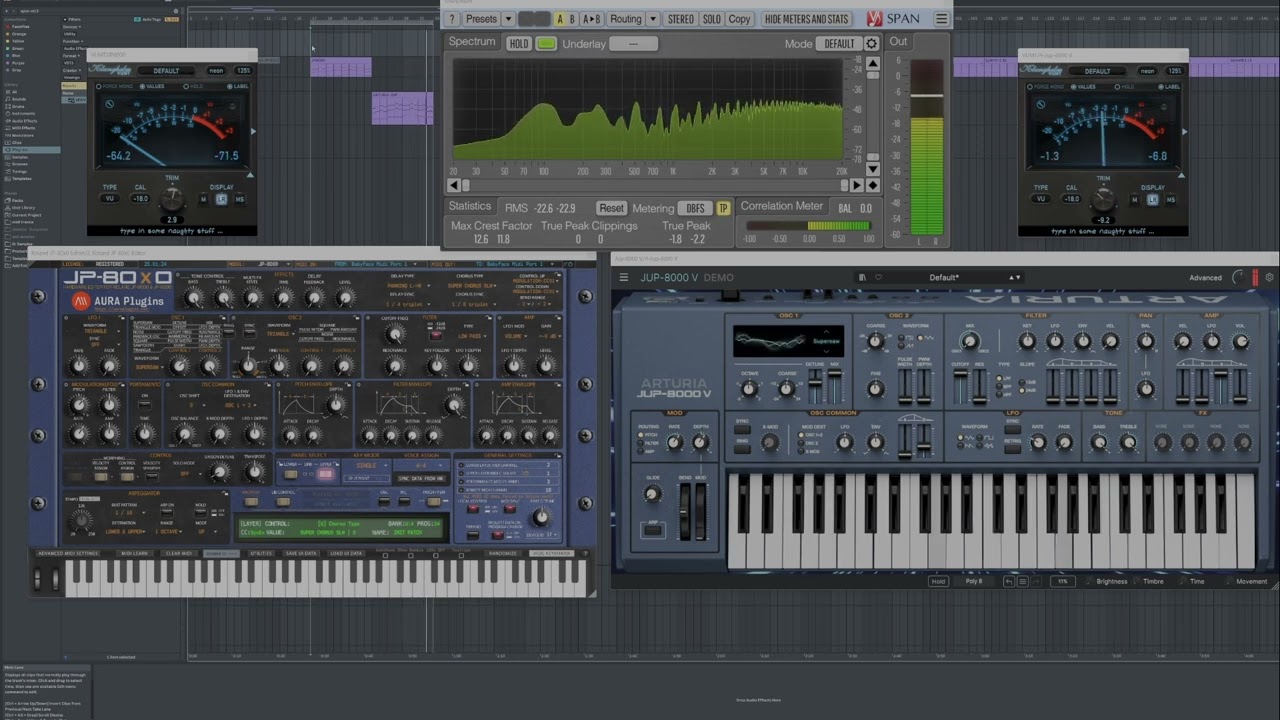The width and height of the screenshot is (1280, 720).
Task: Click JP-80x0 green LCD patch display
Action: pyautogui.click(x=340, y=528)
